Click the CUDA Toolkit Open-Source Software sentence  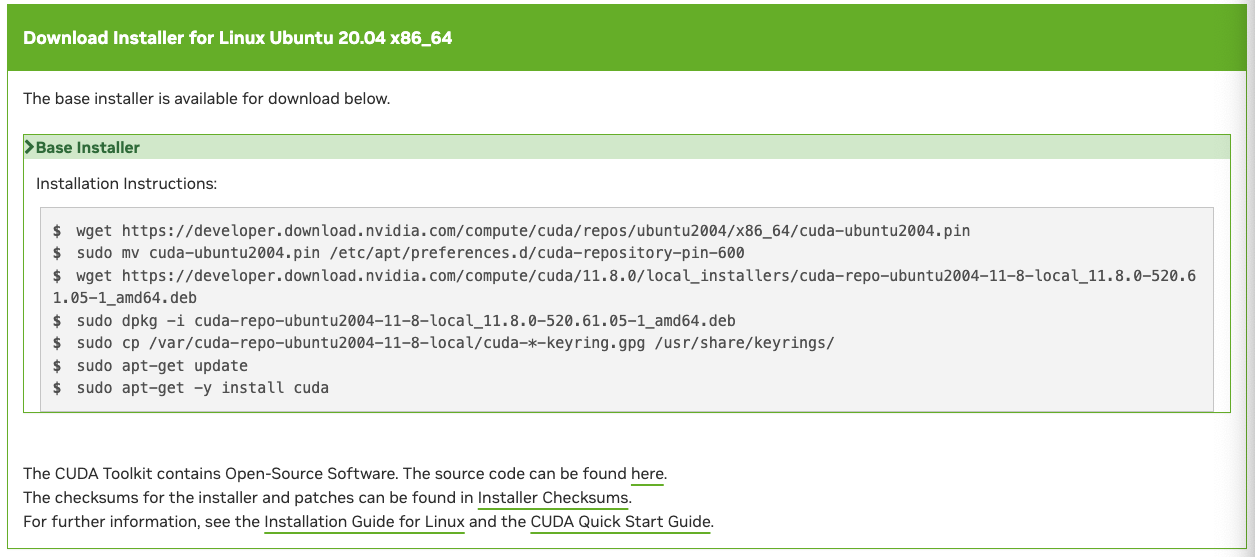pyautogui.click(x=345, y=474)
